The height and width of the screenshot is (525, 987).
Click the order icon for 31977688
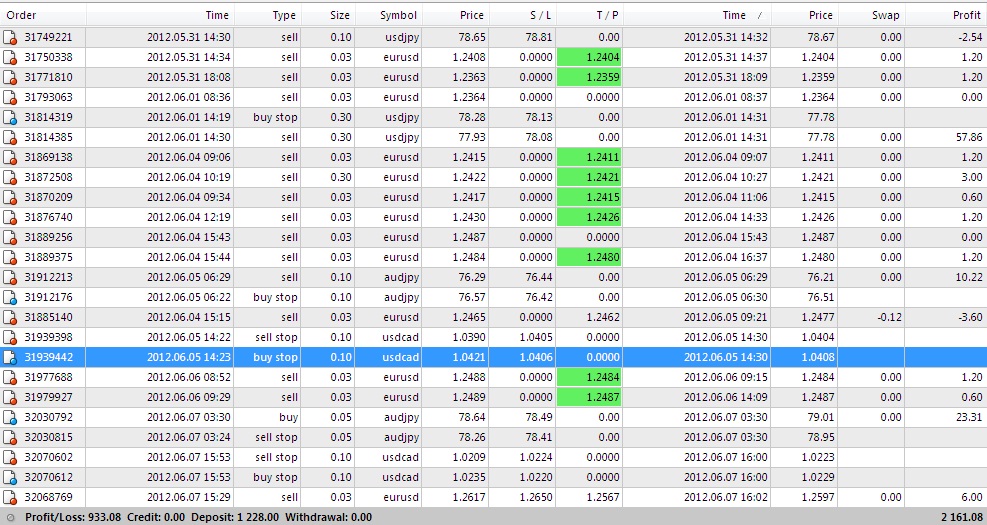(10, 378)
